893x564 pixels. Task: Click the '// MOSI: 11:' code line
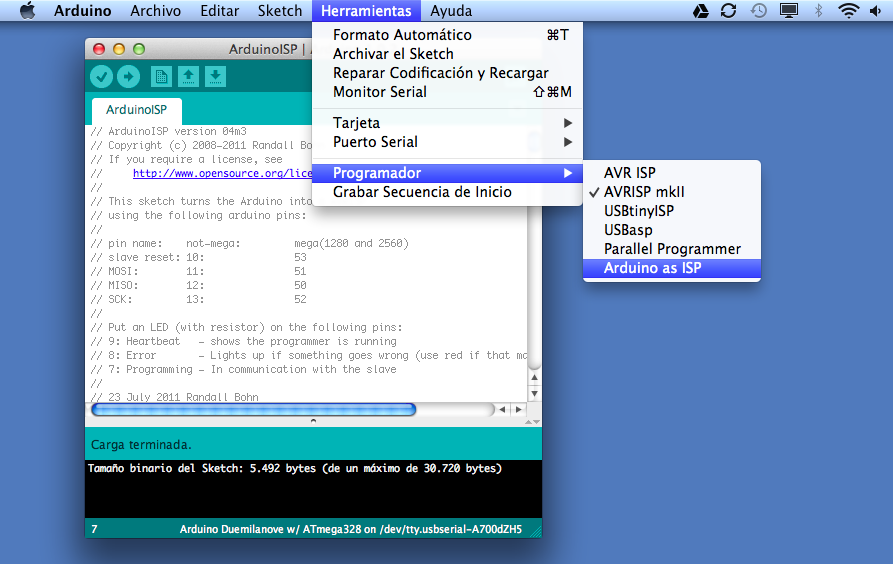point(198,271)
